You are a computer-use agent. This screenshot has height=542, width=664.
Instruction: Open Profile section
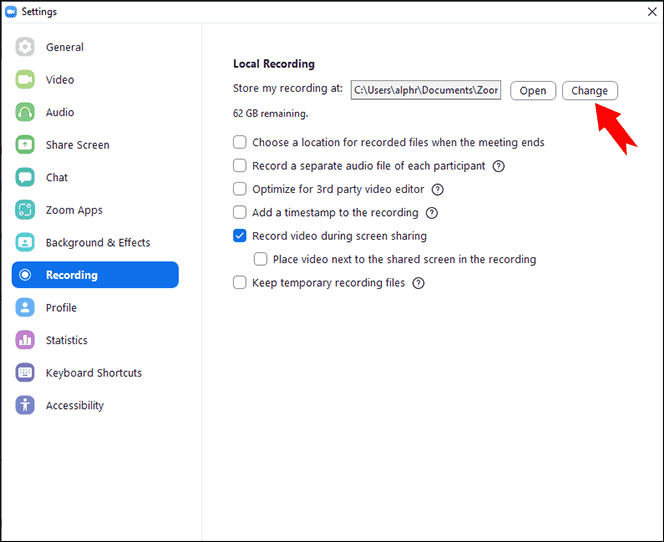coord(95,307)
